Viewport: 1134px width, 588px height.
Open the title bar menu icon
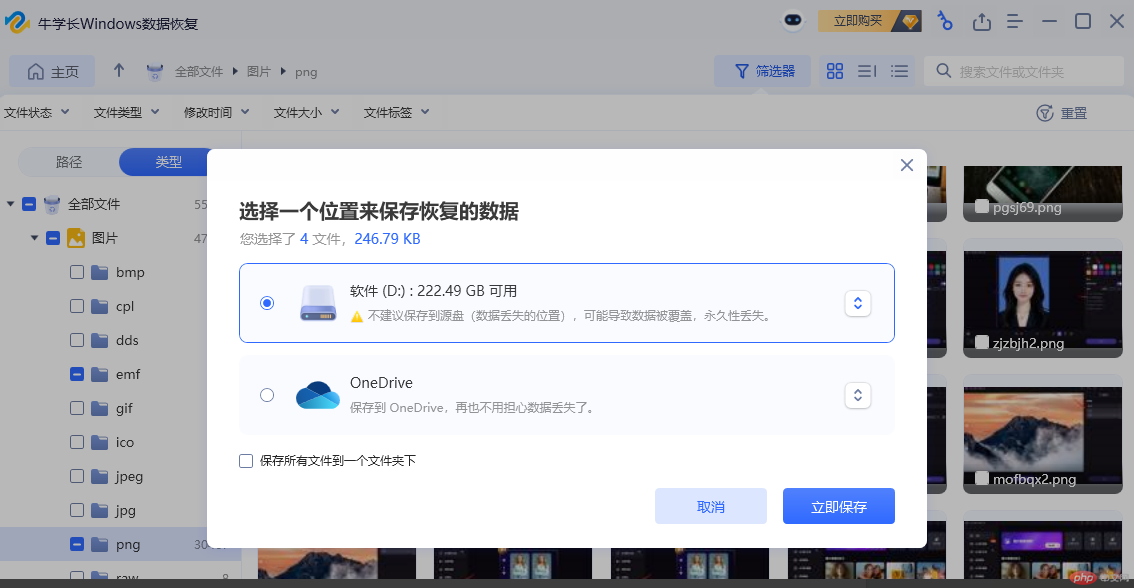coord(1015,22)
